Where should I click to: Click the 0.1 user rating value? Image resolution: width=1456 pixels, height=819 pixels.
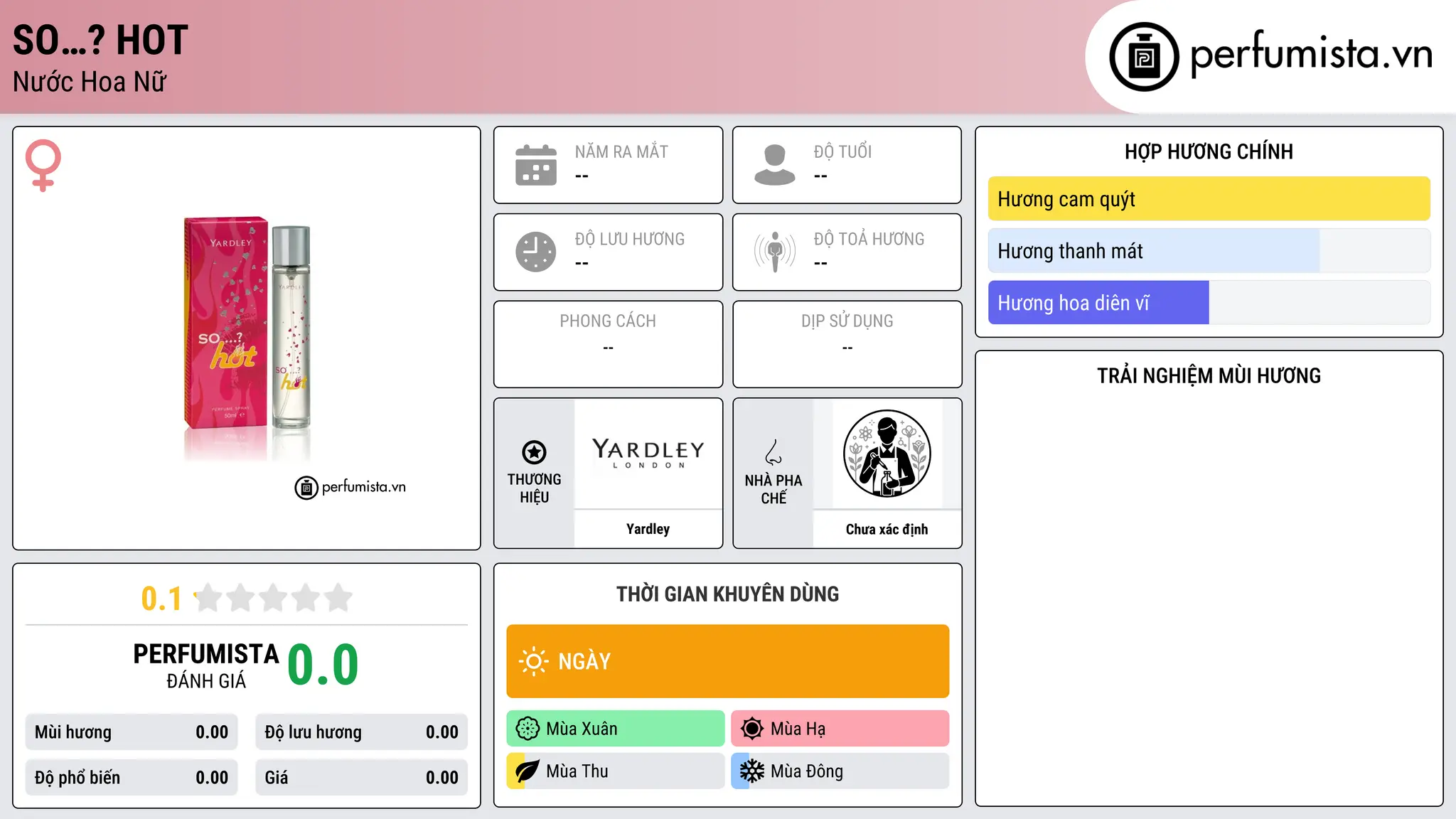click(x=161, y=599)
